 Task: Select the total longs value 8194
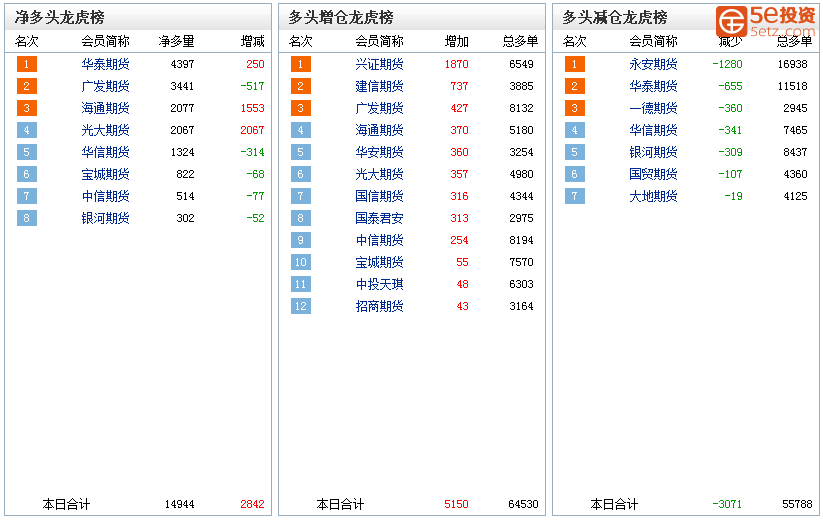point(521,240)
